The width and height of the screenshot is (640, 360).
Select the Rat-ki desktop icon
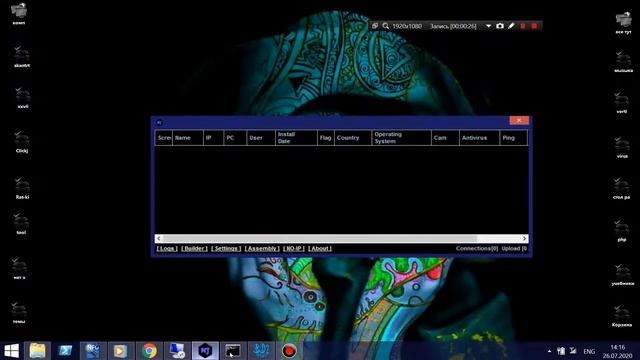point(22,188)
